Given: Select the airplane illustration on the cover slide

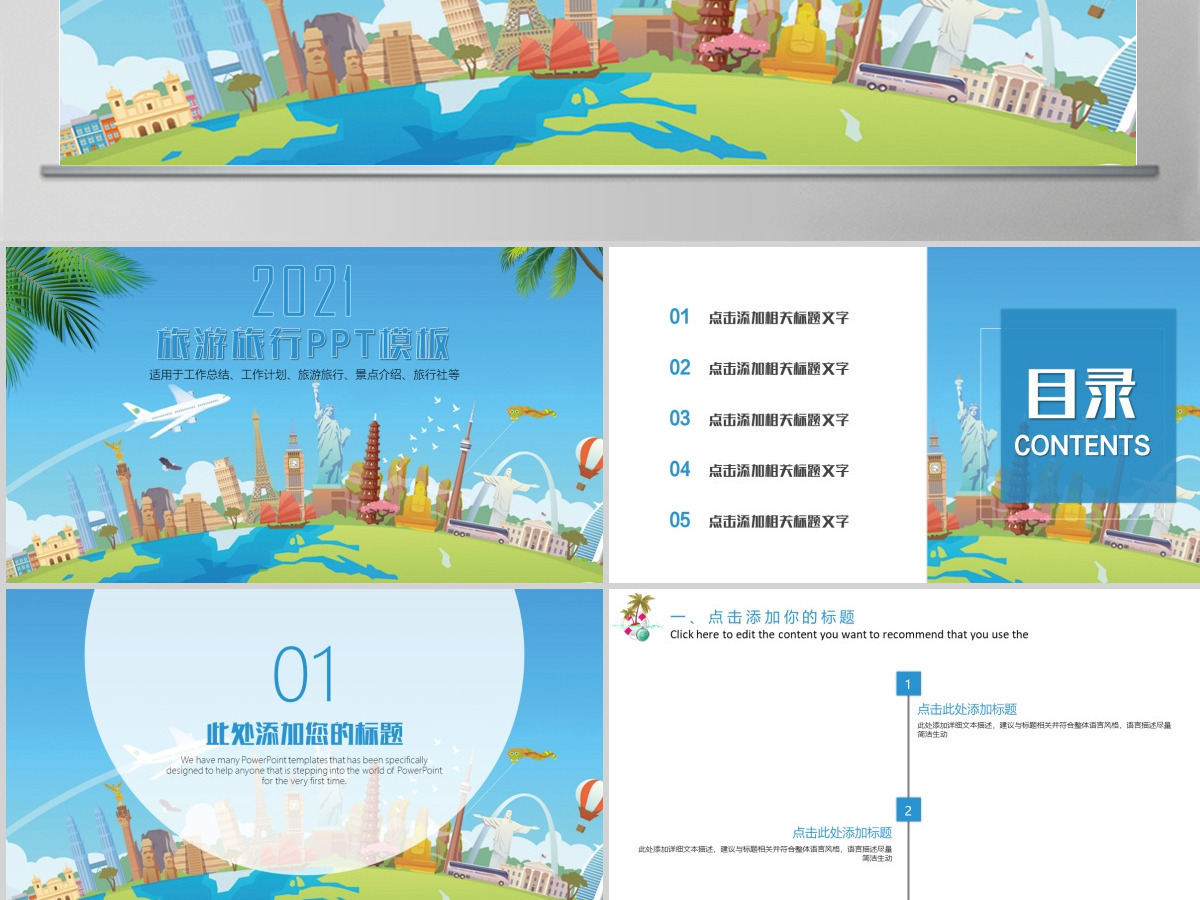Looking at the screenshot, I should tap(175, 412).
